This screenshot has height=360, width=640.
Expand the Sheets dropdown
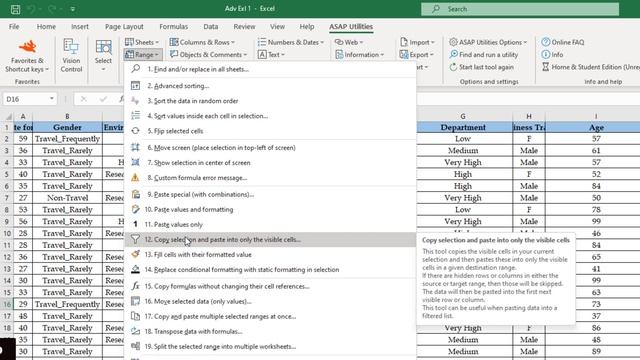142,42
